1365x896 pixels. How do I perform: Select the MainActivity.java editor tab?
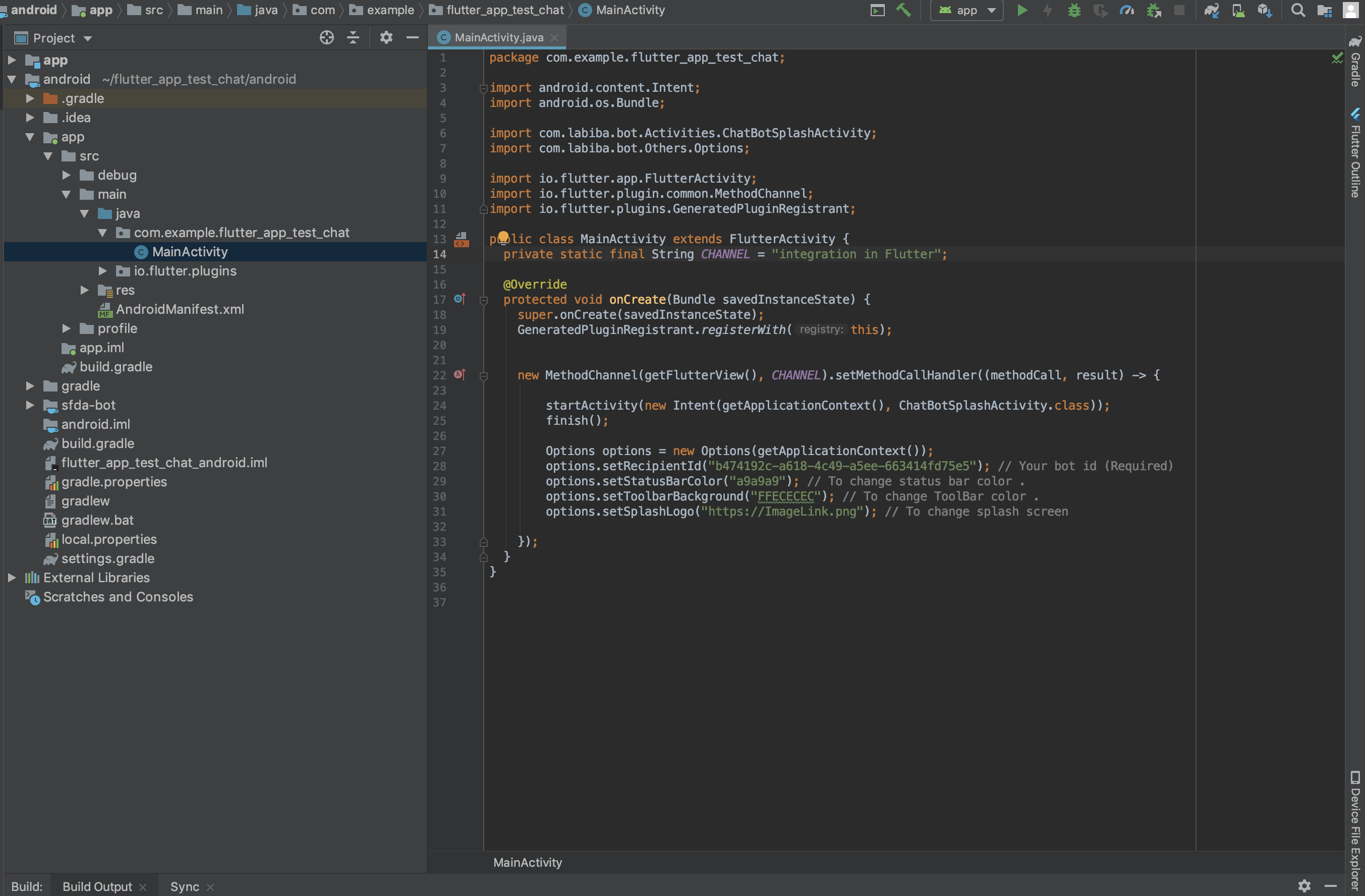[x=496, y=36]
